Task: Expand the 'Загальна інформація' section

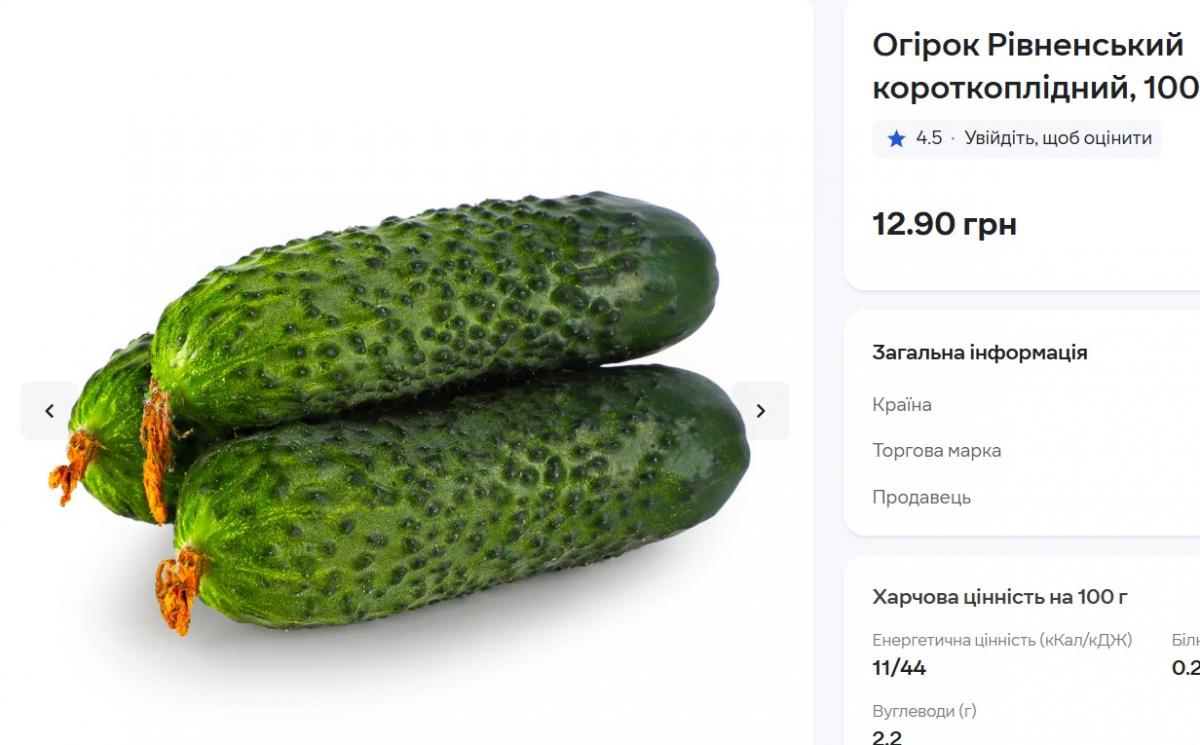Action: click(979, 352)
